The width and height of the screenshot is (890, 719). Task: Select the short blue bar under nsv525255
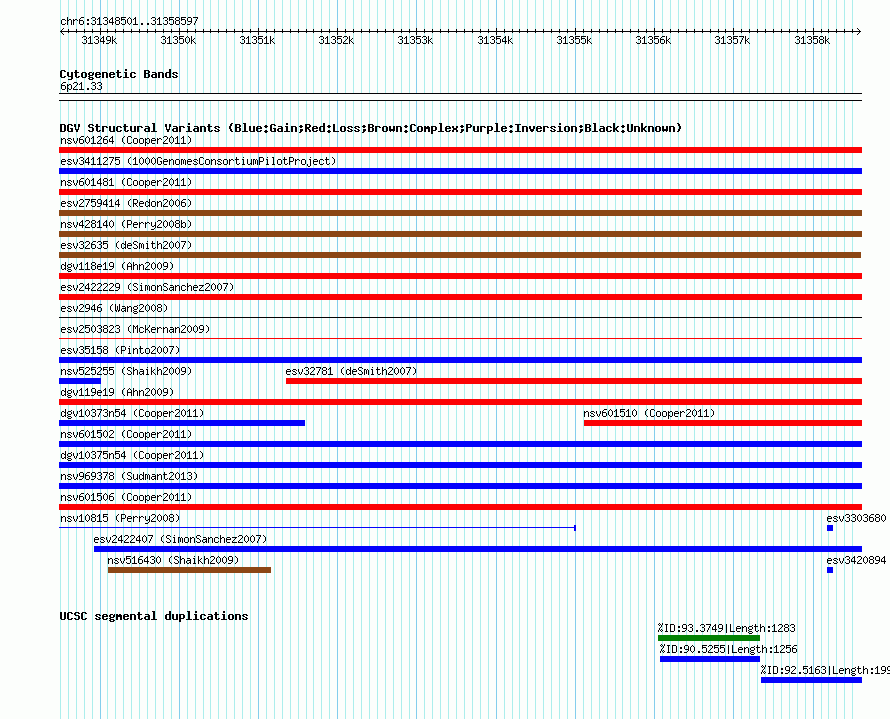(x=80, y=381)
